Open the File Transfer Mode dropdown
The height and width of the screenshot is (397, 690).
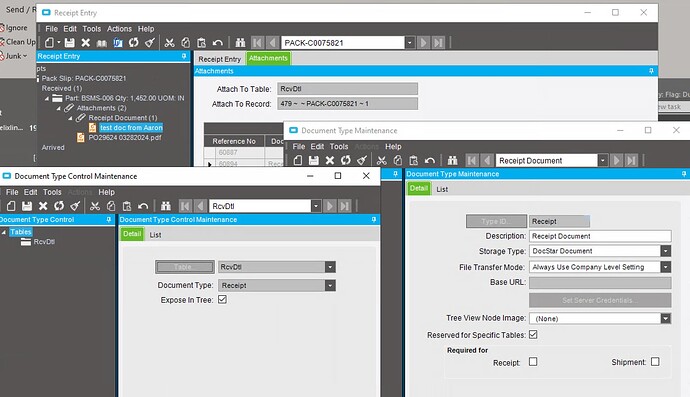tap(666, 267)
